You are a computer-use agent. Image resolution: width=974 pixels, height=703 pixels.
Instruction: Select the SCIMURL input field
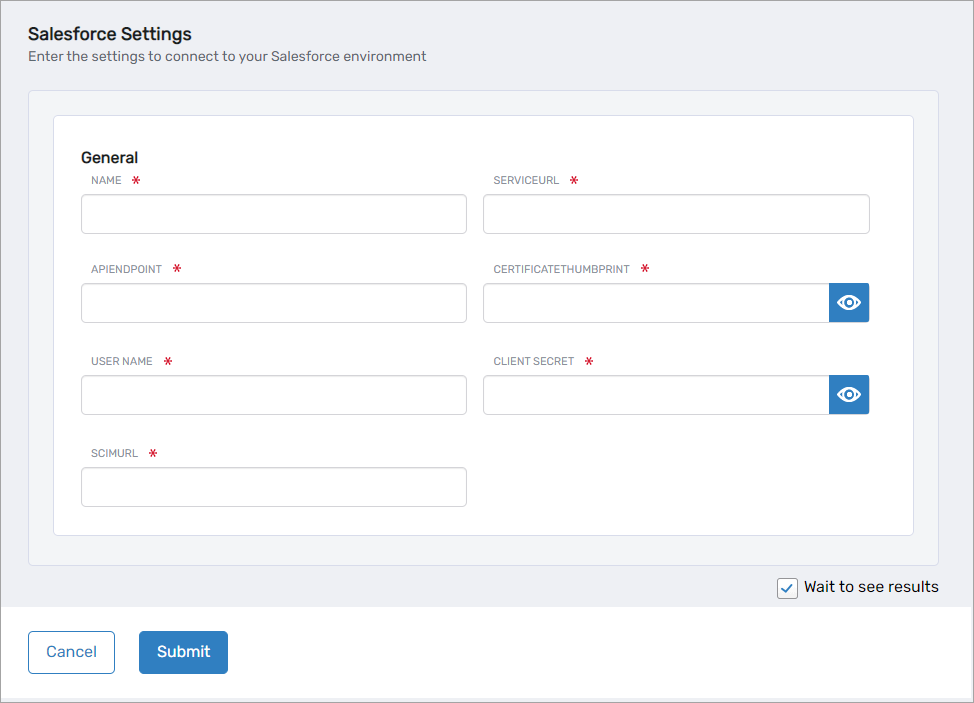pos(273,487)
